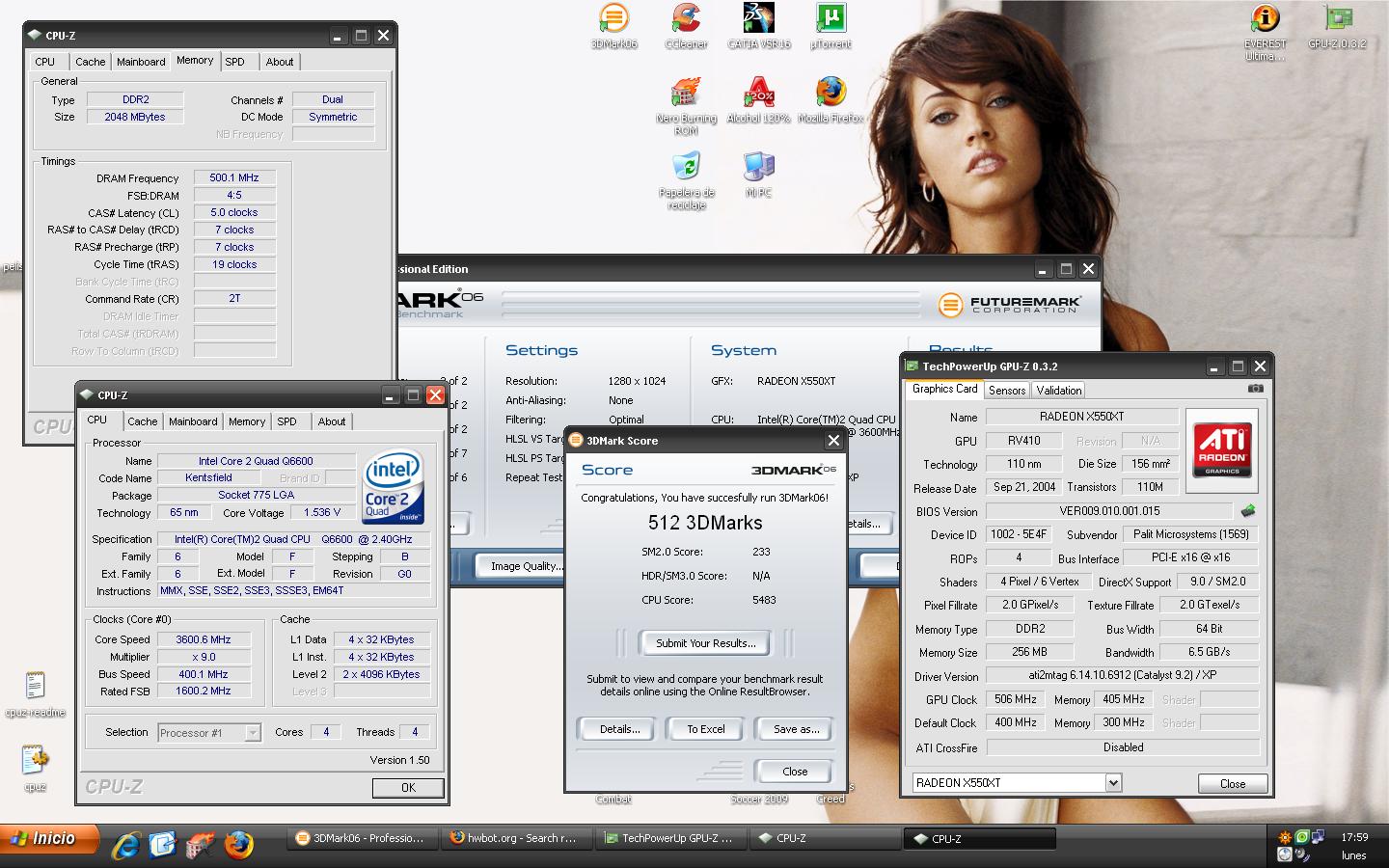The image size is (1389, 868).
Task: Switch to Sensors tab in GPU-Z
Action: click(1007, 391)
